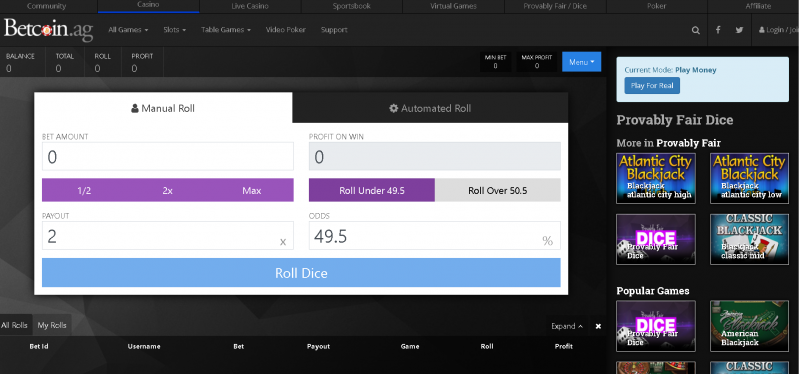Open American Blackjack thumbnail
The height and width of the screenshot is (374, 800).
[x=749, y=326]
